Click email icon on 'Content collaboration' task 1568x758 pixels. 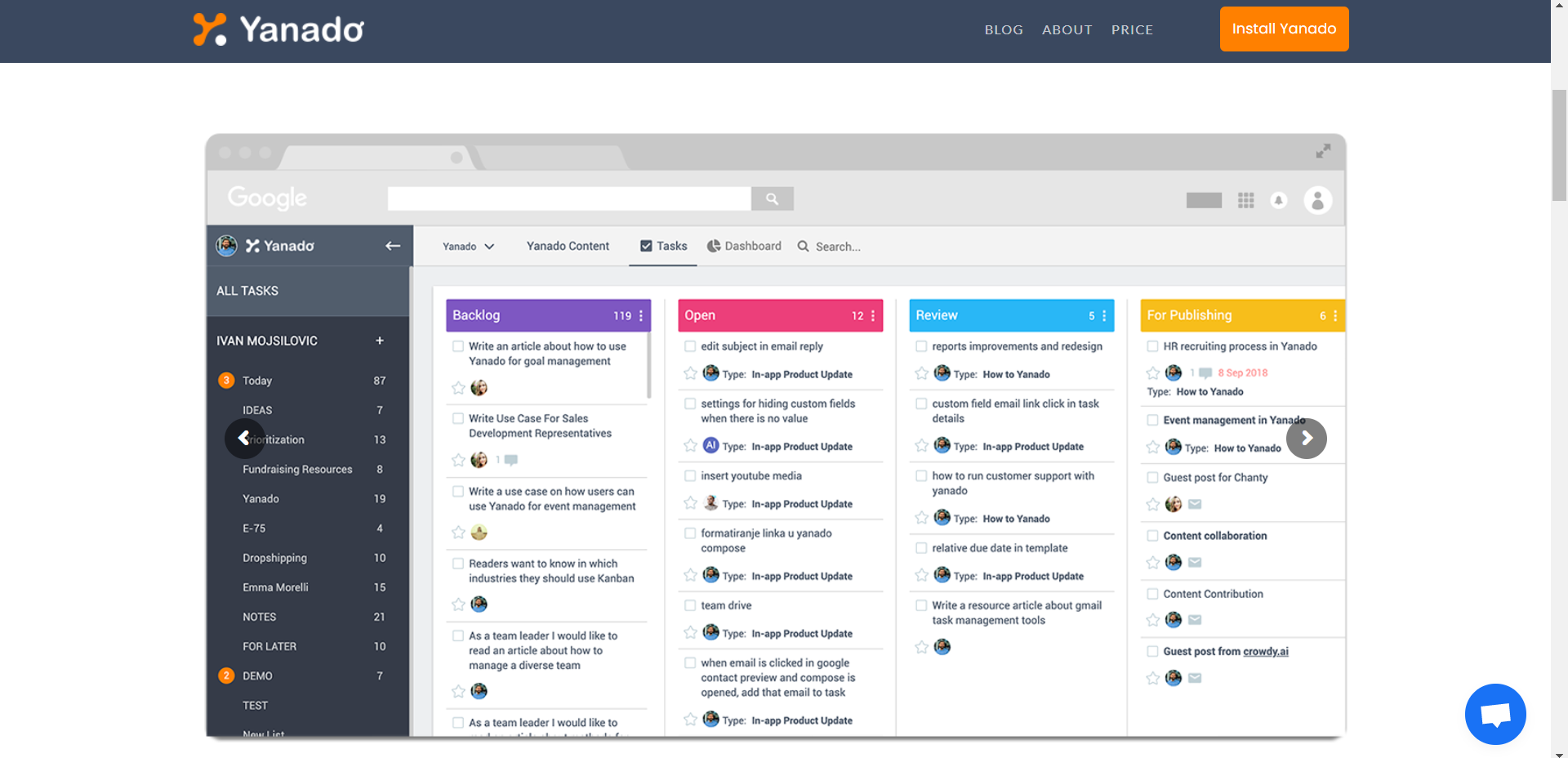tap(1195, 562)
